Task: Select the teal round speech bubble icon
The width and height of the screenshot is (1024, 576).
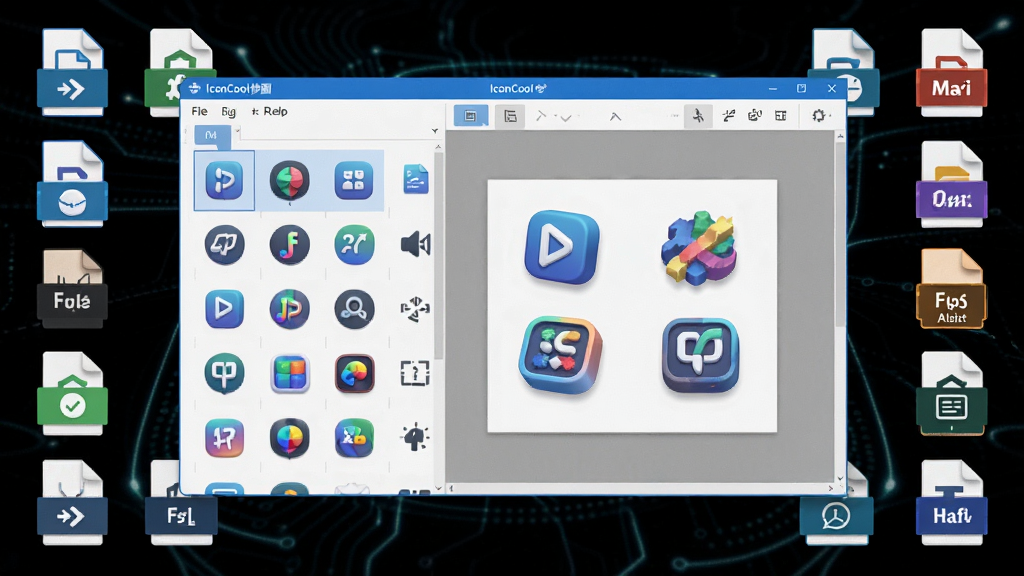Action: [224, 374]
